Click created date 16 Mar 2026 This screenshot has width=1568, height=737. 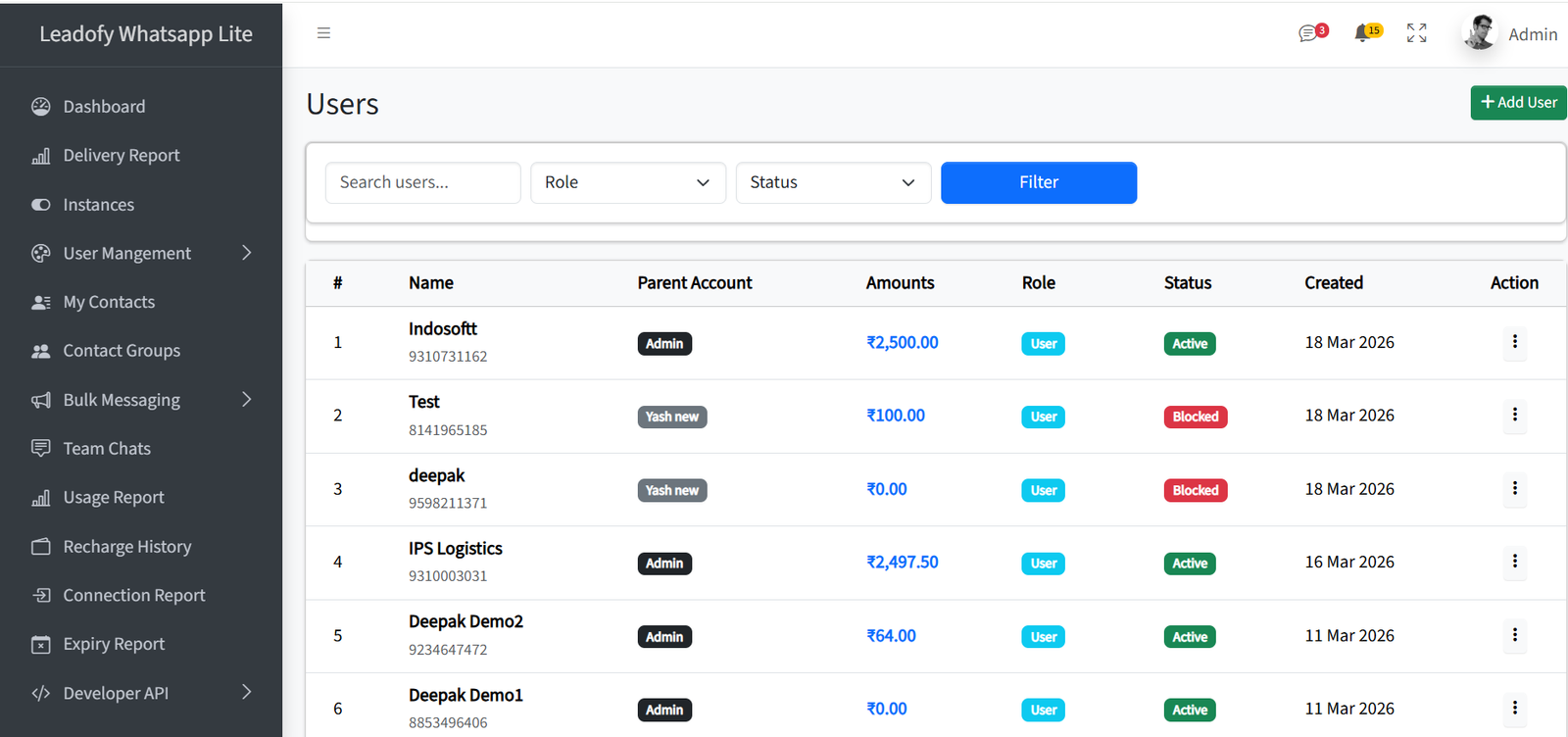1349,562
